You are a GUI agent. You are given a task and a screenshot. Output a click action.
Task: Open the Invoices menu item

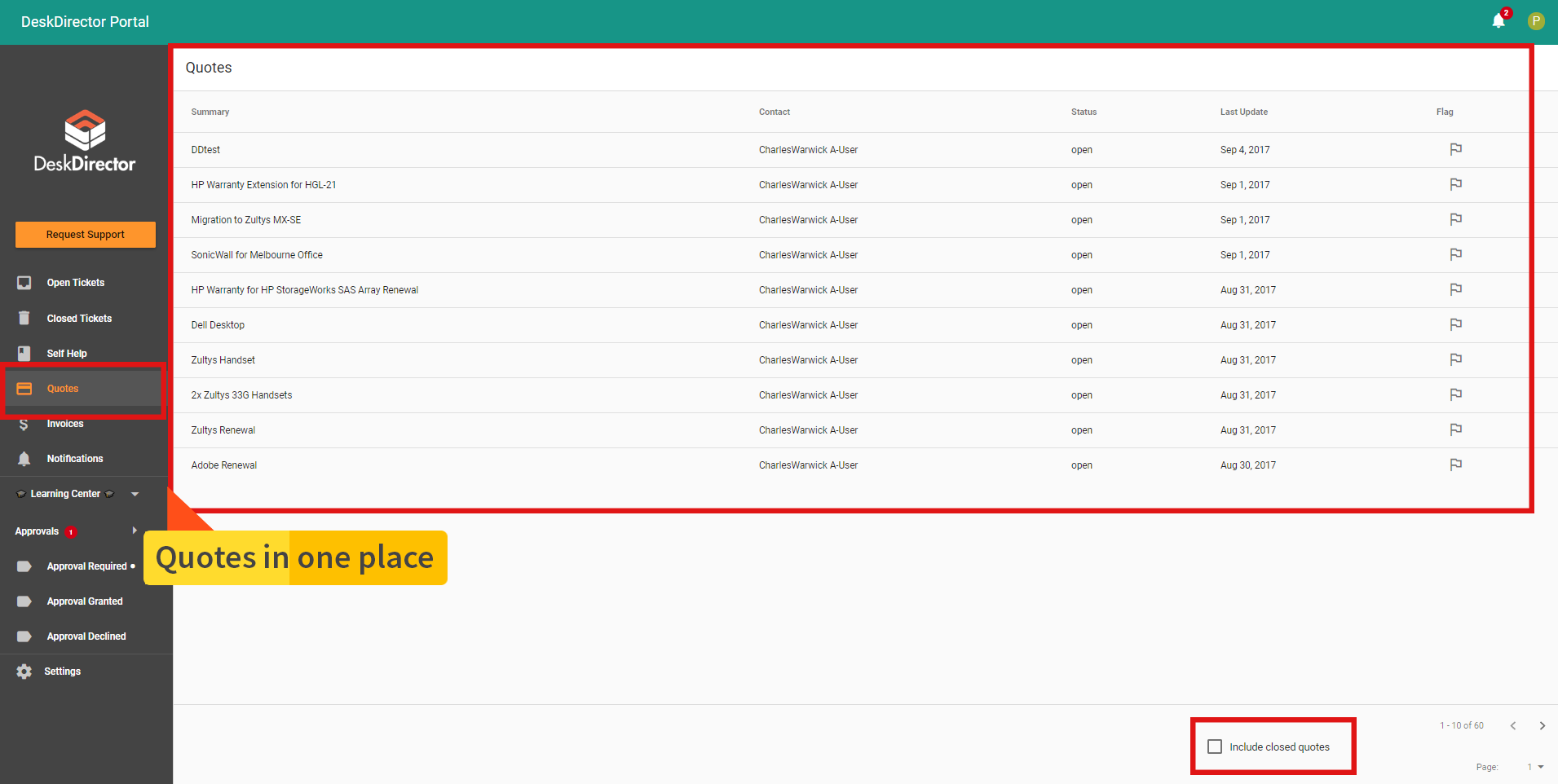[86, 424]
